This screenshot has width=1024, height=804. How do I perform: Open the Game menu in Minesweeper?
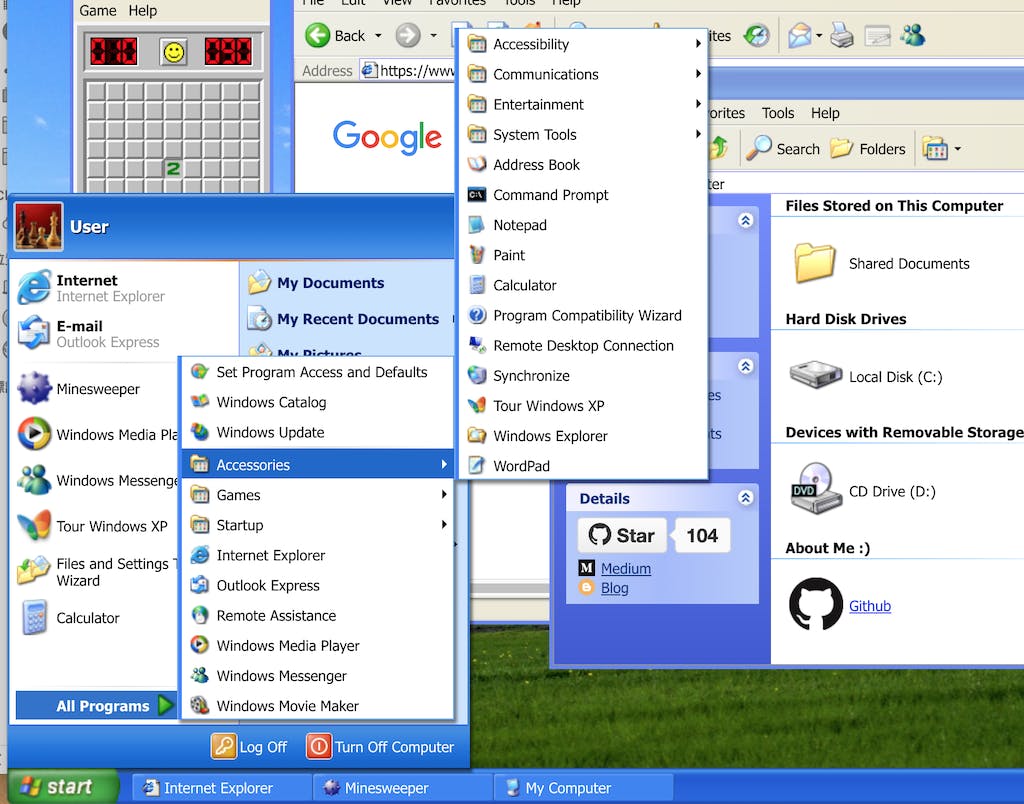[x=98, y=11]
